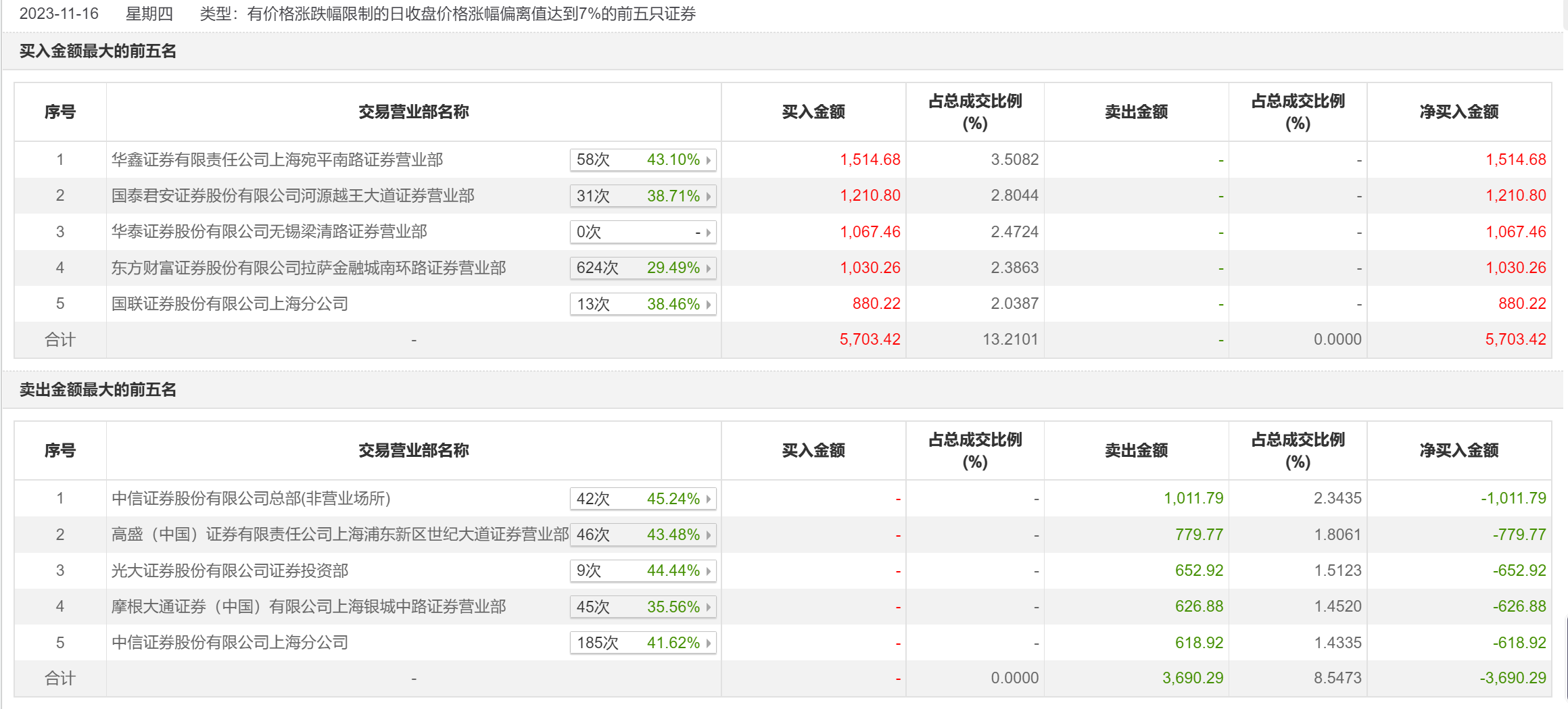Click net amount -618.92
This screenshot has height=709, width=1568.
point(1519,643)
